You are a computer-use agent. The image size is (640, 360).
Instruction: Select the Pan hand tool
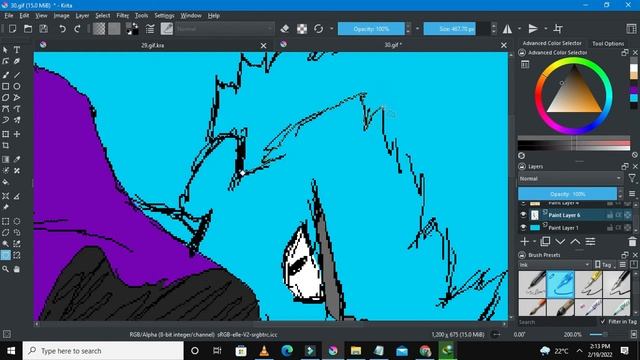pos(17,269)
